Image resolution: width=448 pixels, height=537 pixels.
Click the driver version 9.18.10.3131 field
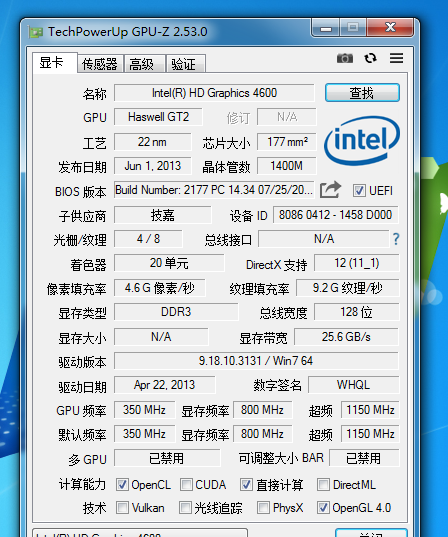point(256,361)
